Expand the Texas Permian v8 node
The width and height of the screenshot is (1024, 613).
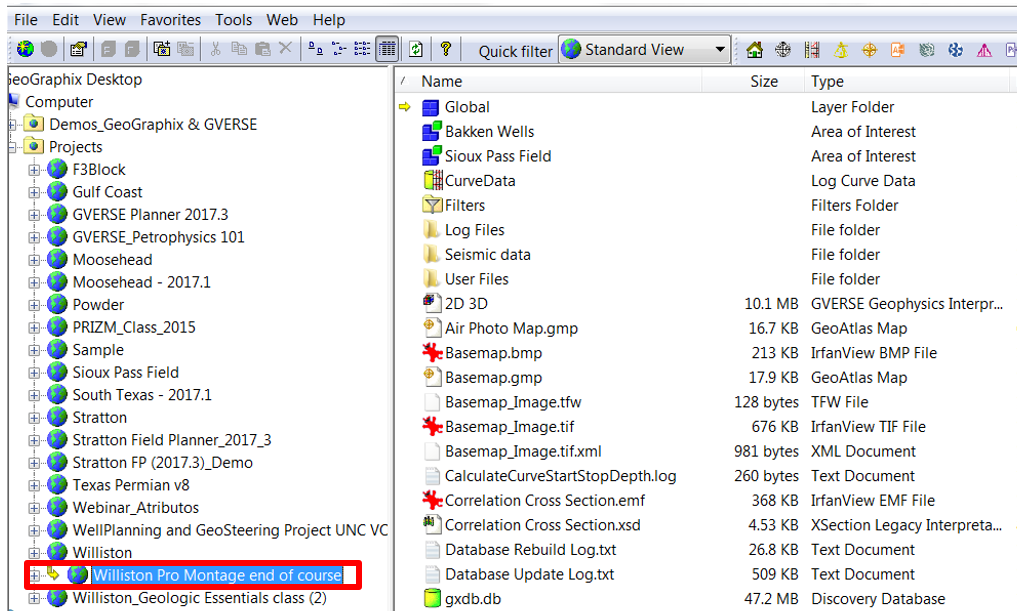(34, 486)
